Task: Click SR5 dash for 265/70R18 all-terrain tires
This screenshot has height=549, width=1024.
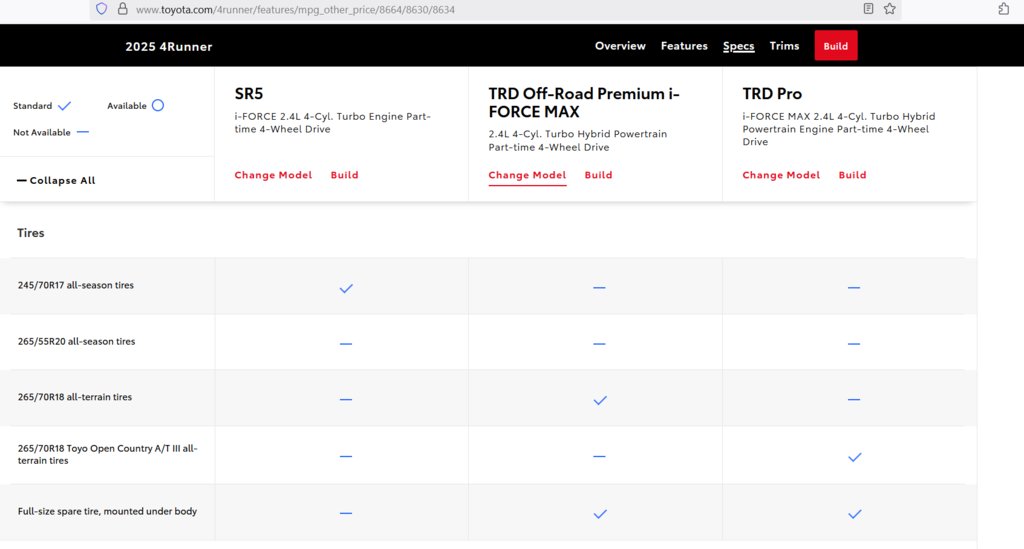Action: [345, 399]
